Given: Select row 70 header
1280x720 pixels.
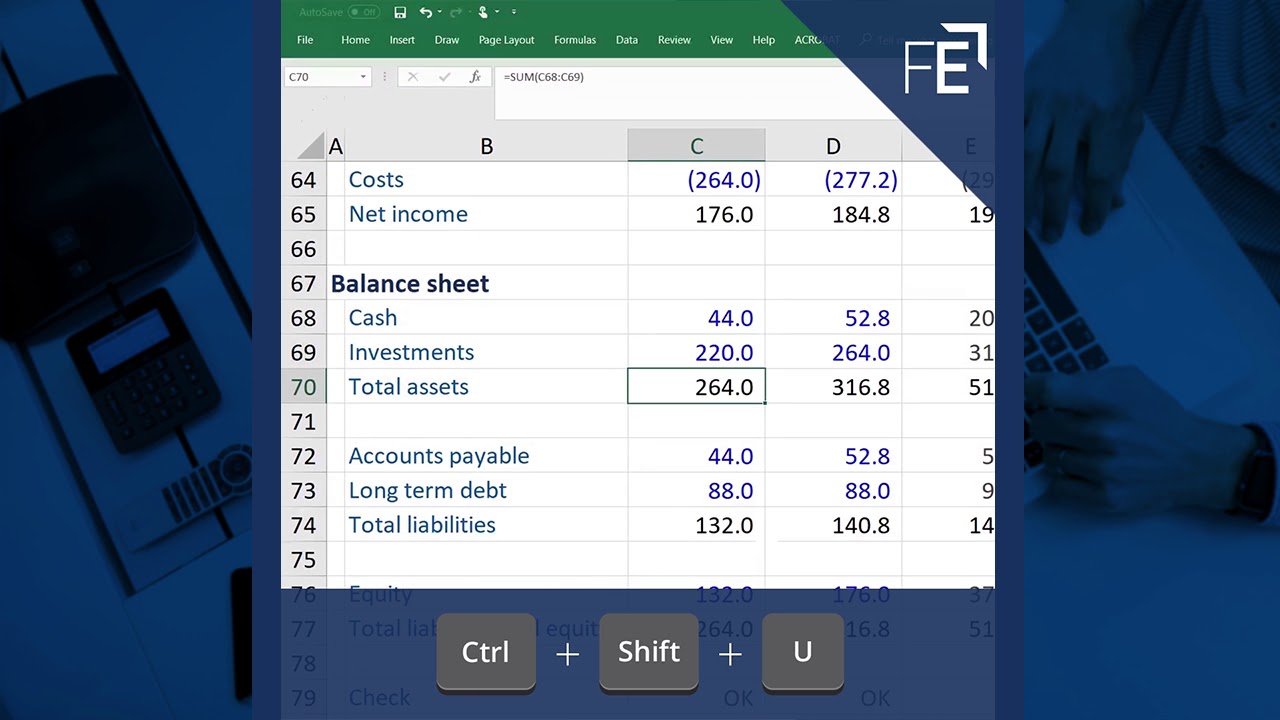Looking at the screenshot, I should (x=304, y=387).
